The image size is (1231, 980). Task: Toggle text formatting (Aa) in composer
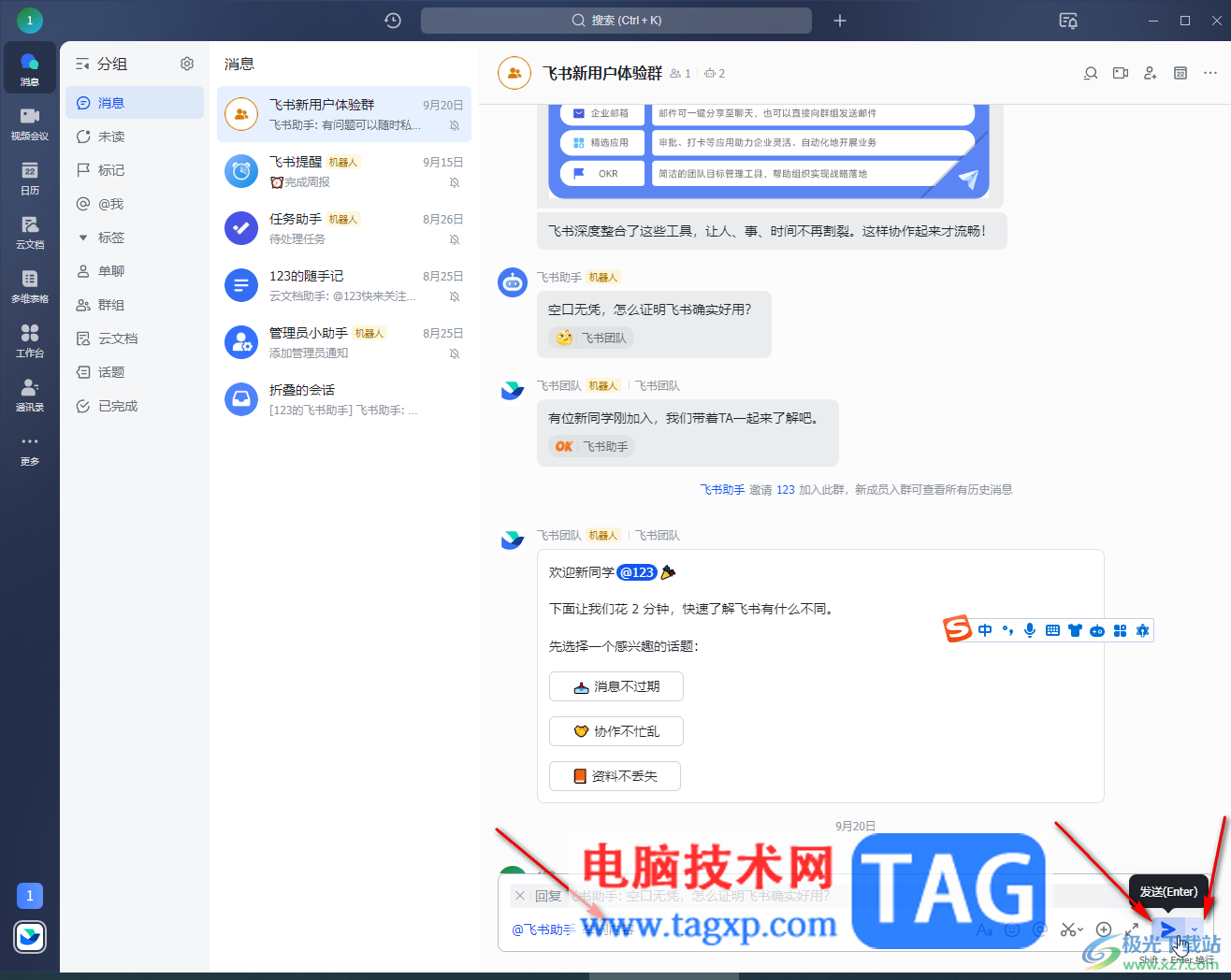(984, 930)
